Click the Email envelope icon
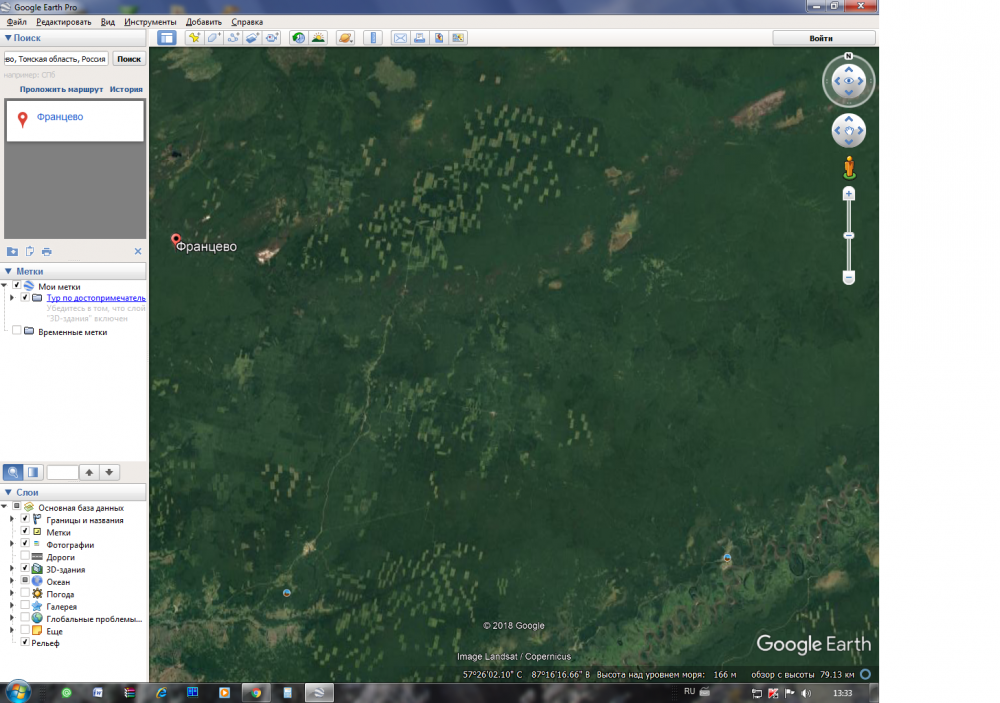The height and width of the screenshot is (703, 1000). click(400, 38)
